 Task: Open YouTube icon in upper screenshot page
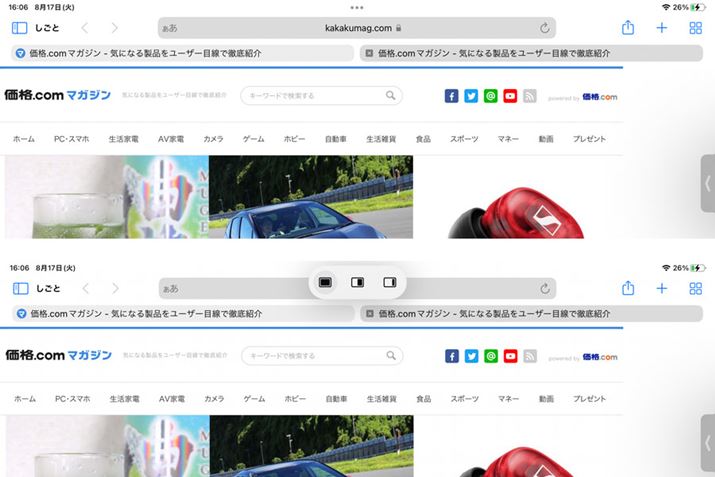coord(510,96)
